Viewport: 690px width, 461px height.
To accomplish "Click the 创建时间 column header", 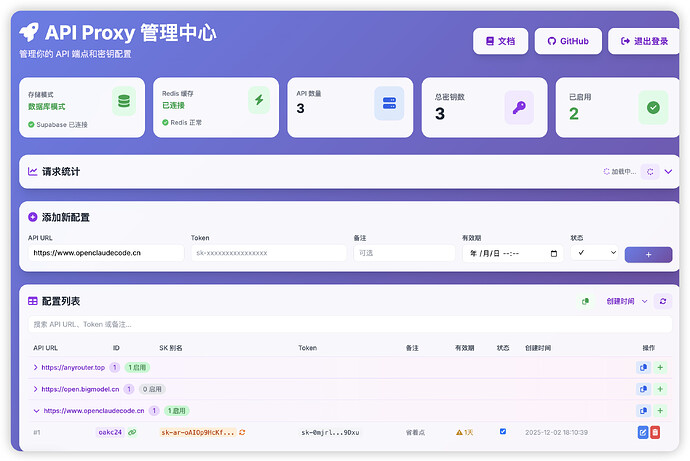I will pyautogui.click(x=538, y=348).
